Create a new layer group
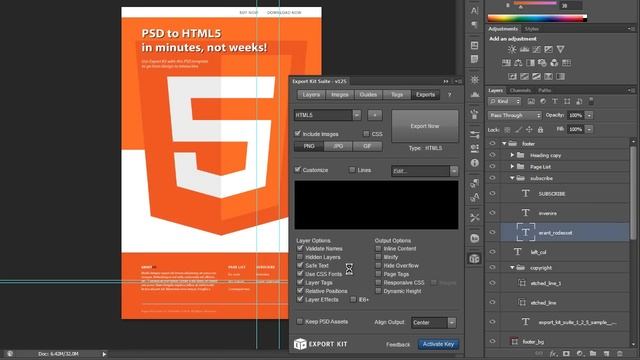Viewport: 640px width, 360px height. 593,354
